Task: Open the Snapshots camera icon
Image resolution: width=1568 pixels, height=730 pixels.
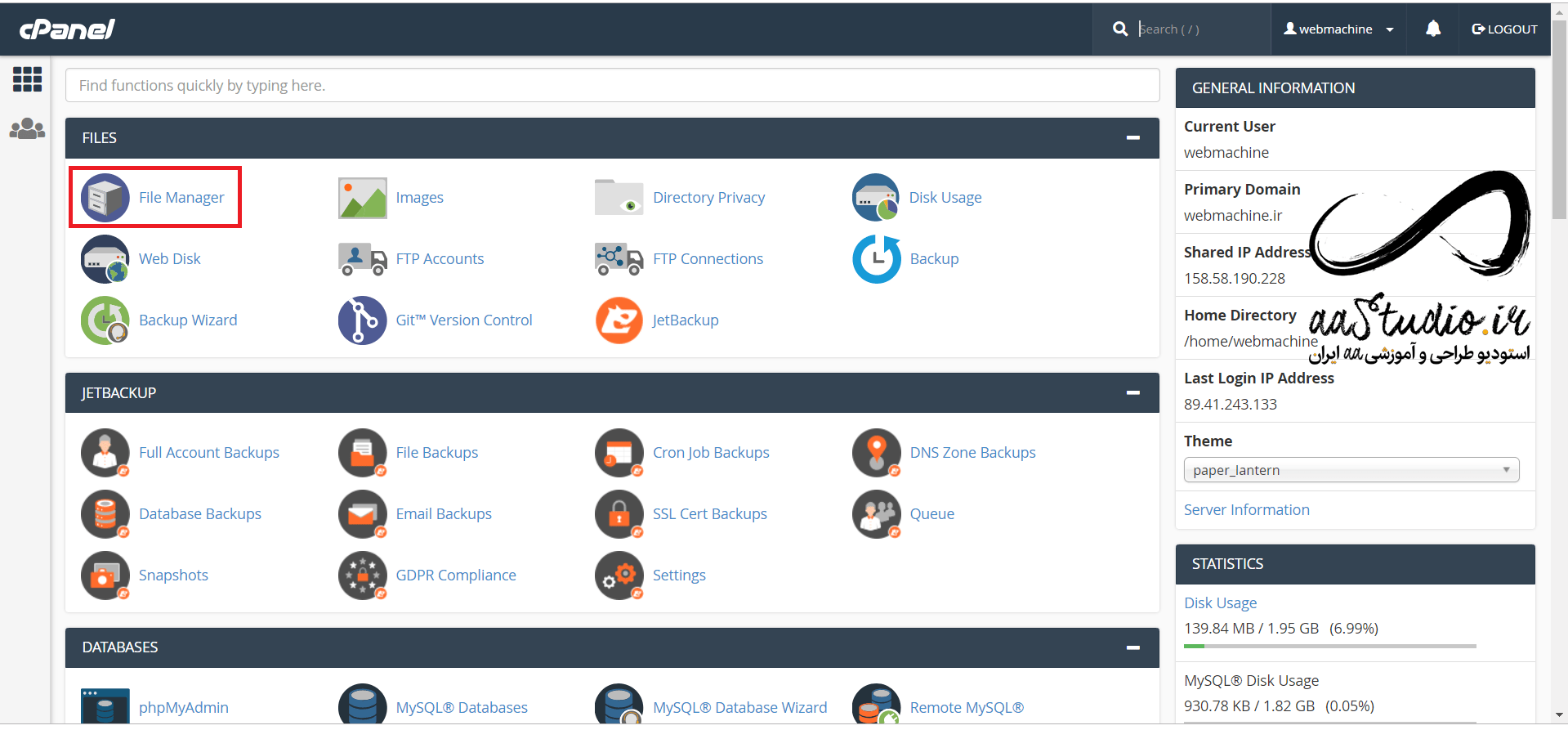Action: coord(105,575)
